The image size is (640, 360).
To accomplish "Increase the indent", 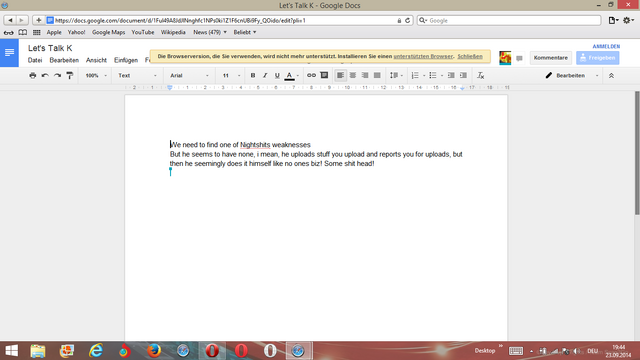I will click(463, 76).
